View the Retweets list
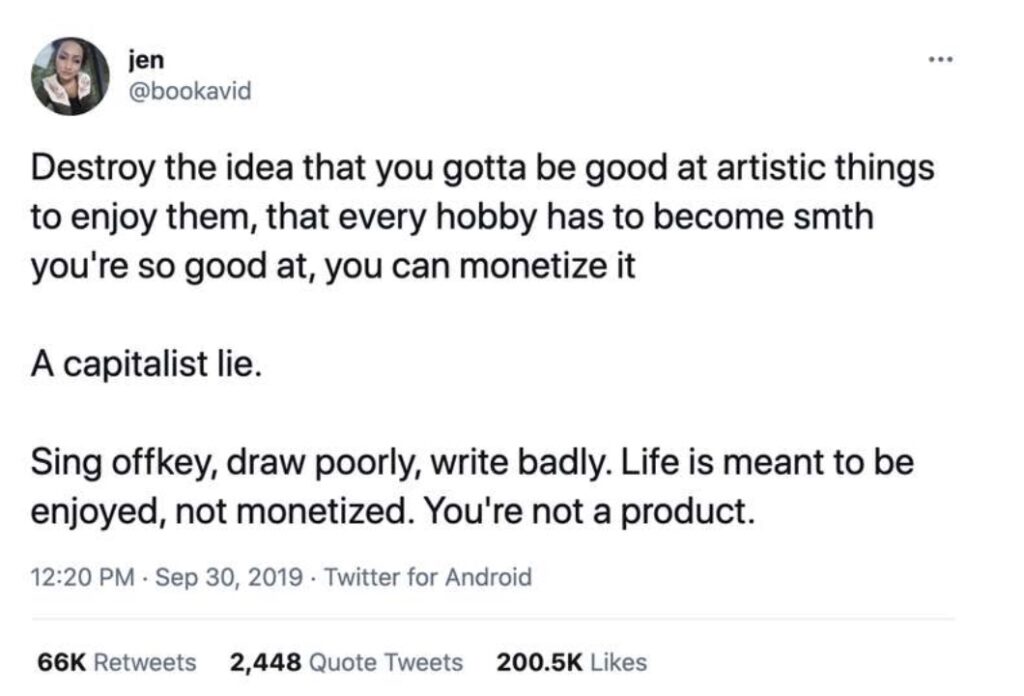Image resolution: width=1024 pixels, height=696 pixels. tap(145, 662)
